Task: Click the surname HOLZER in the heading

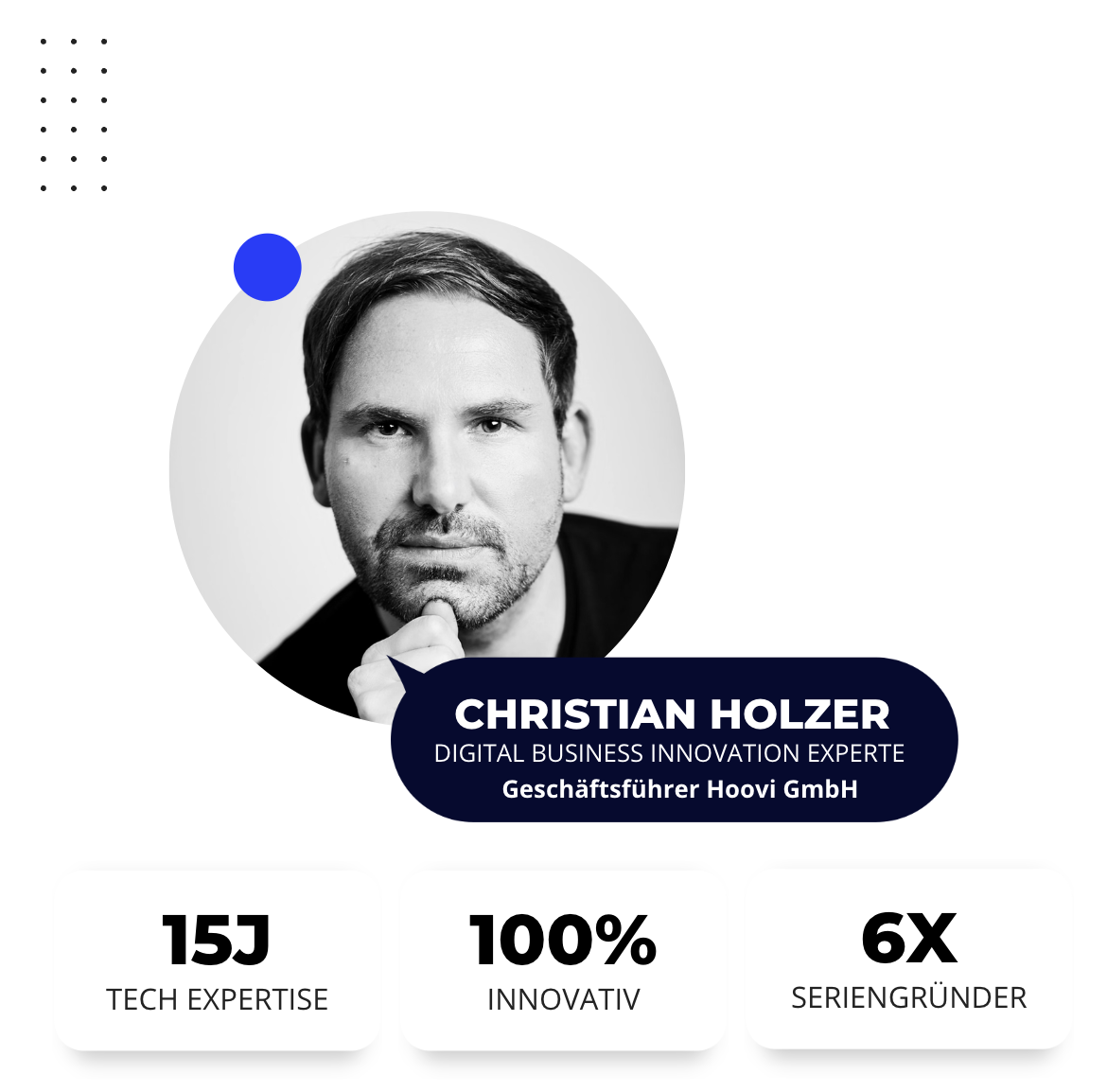Action: coord(800,714)
